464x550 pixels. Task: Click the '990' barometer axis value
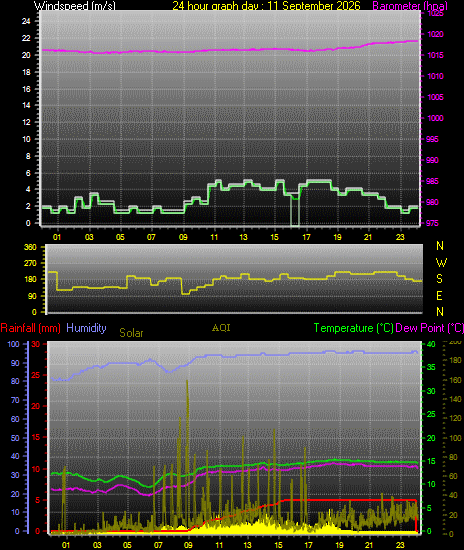(432, 160)
